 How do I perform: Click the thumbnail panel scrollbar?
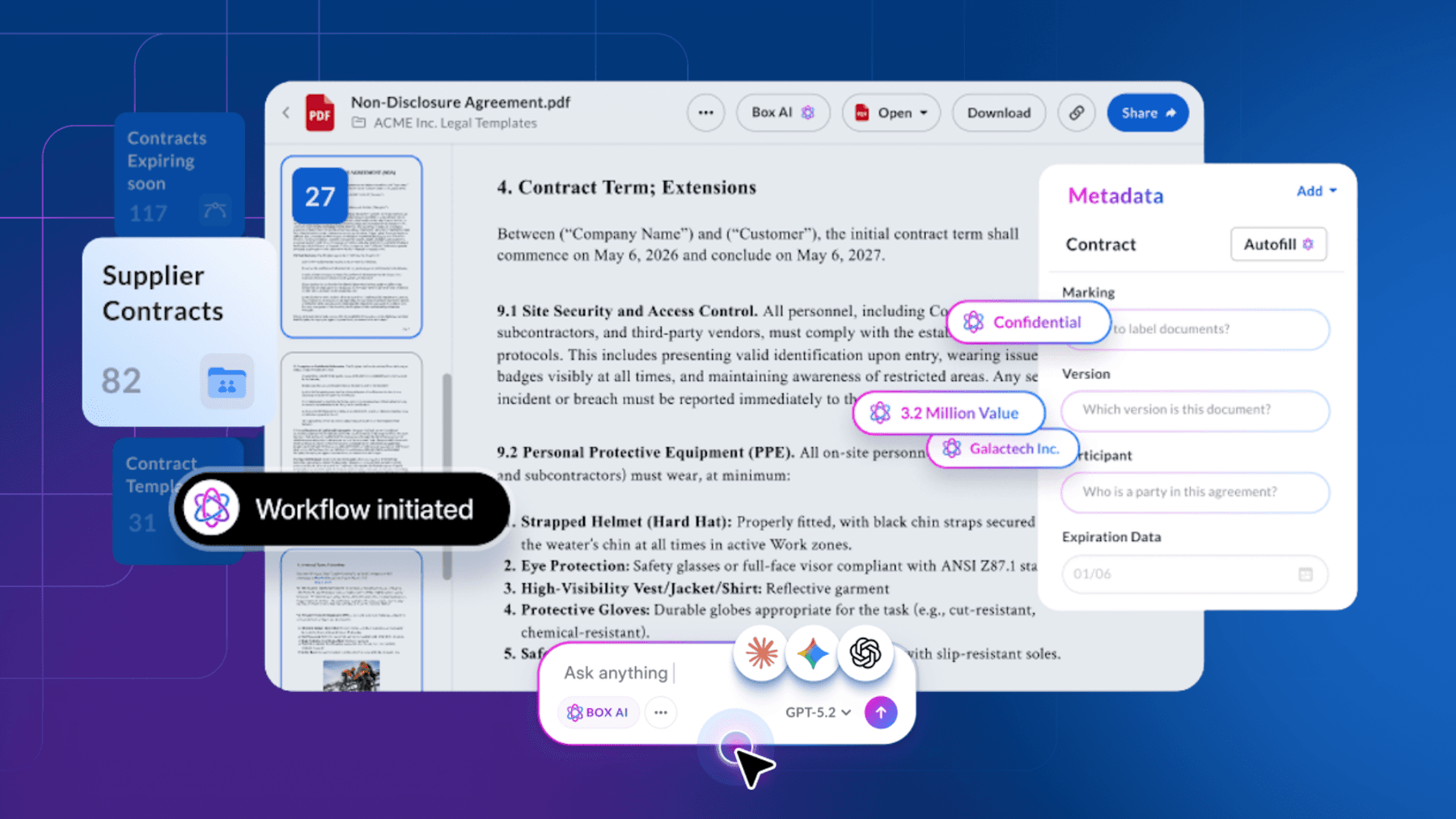tap(447, 476)
